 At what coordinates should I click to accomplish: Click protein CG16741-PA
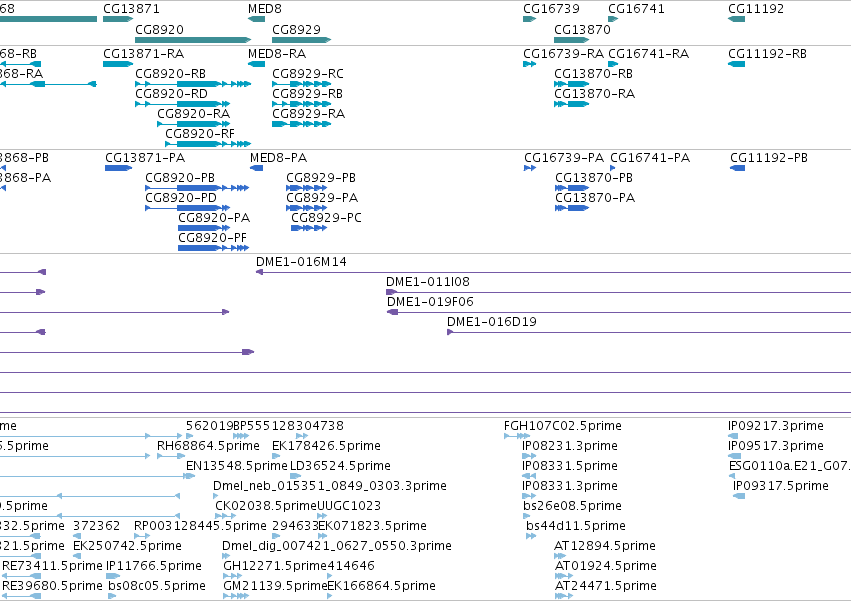pyautogui.click(x=650, y=158)
